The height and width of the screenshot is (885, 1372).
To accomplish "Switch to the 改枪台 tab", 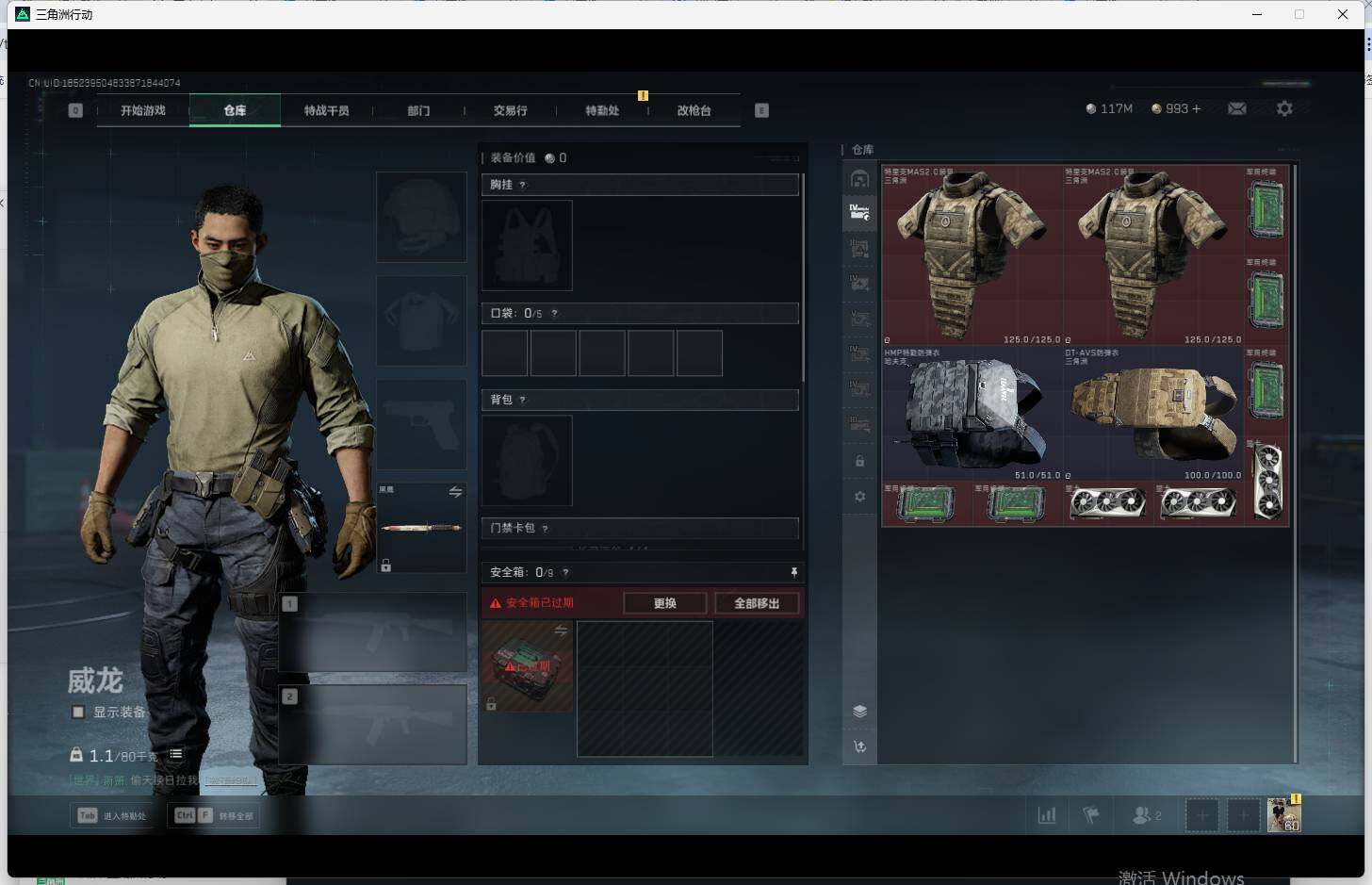I will [x=694, y=110].
